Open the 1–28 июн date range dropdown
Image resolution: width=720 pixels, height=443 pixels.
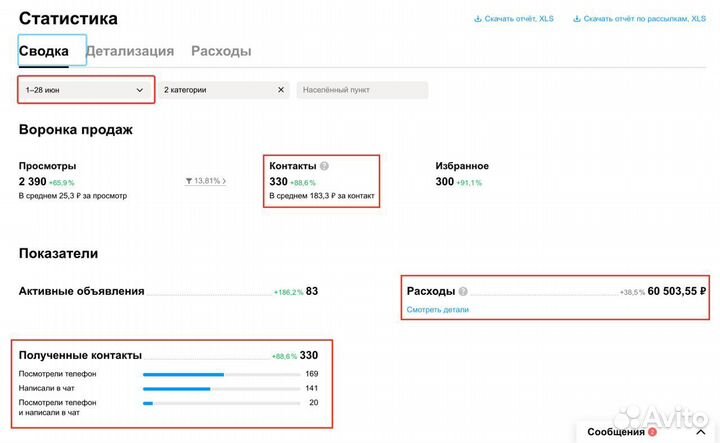86,90
